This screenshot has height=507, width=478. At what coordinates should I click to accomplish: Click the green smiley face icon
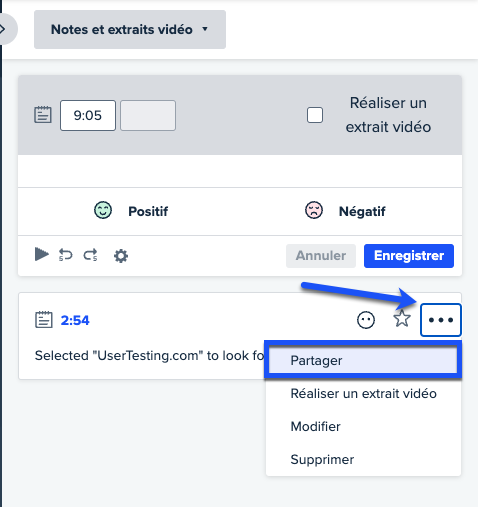pyautogui.click(x=103, y=210)
